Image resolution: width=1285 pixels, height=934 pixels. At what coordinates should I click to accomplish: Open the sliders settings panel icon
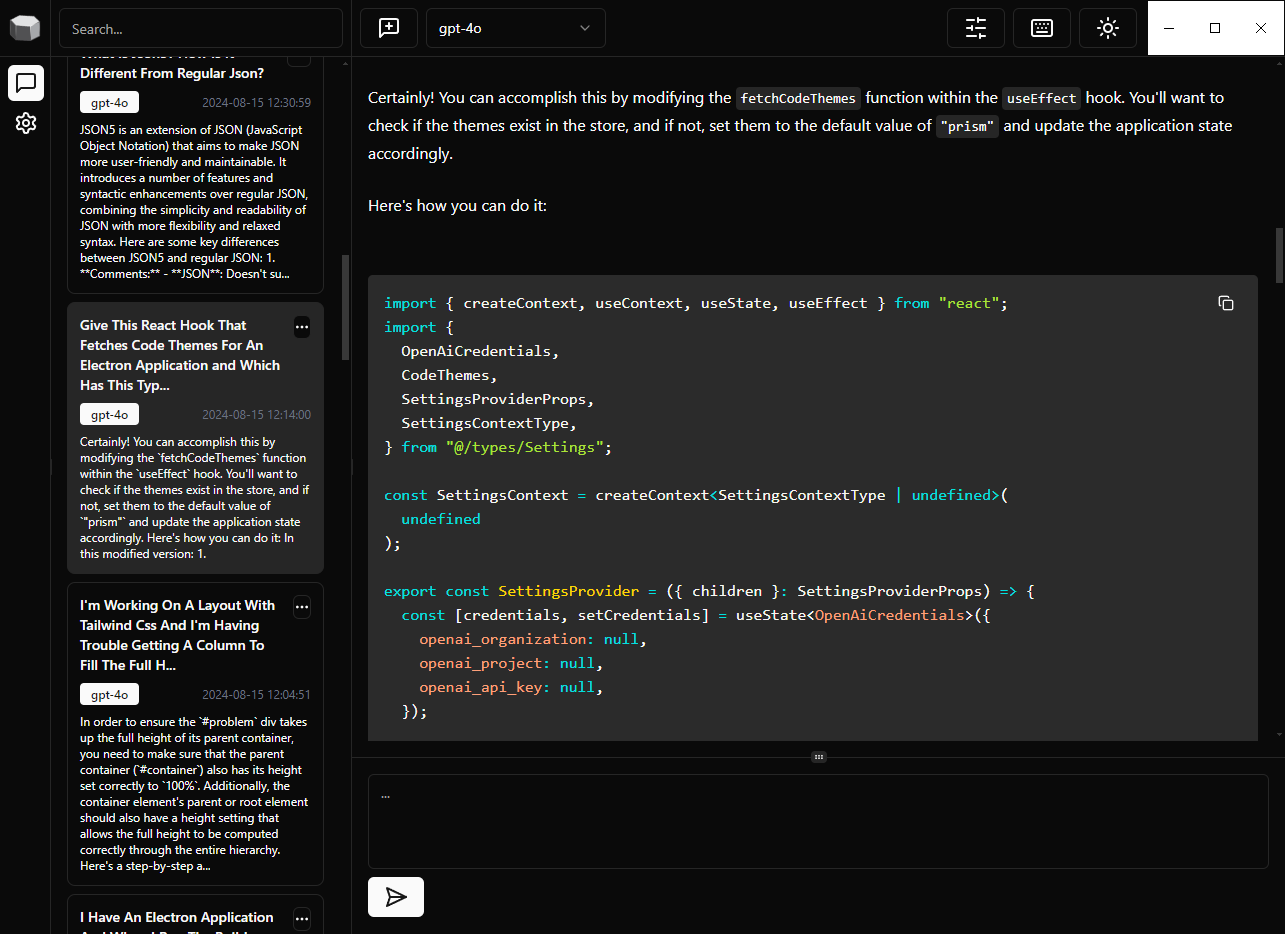click(976, 28)
